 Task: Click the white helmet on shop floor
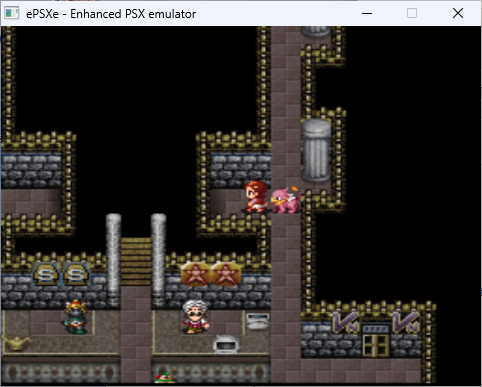click(x=226, y=345)
